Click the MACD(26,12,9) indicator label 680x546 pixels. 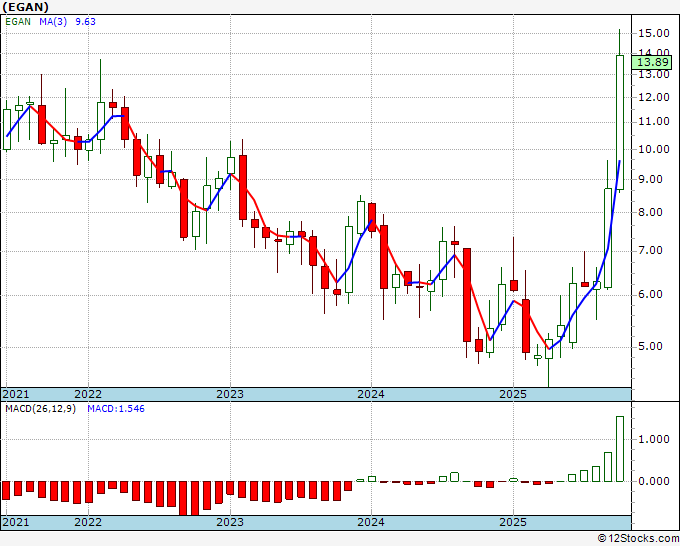(x=40, y=409)
